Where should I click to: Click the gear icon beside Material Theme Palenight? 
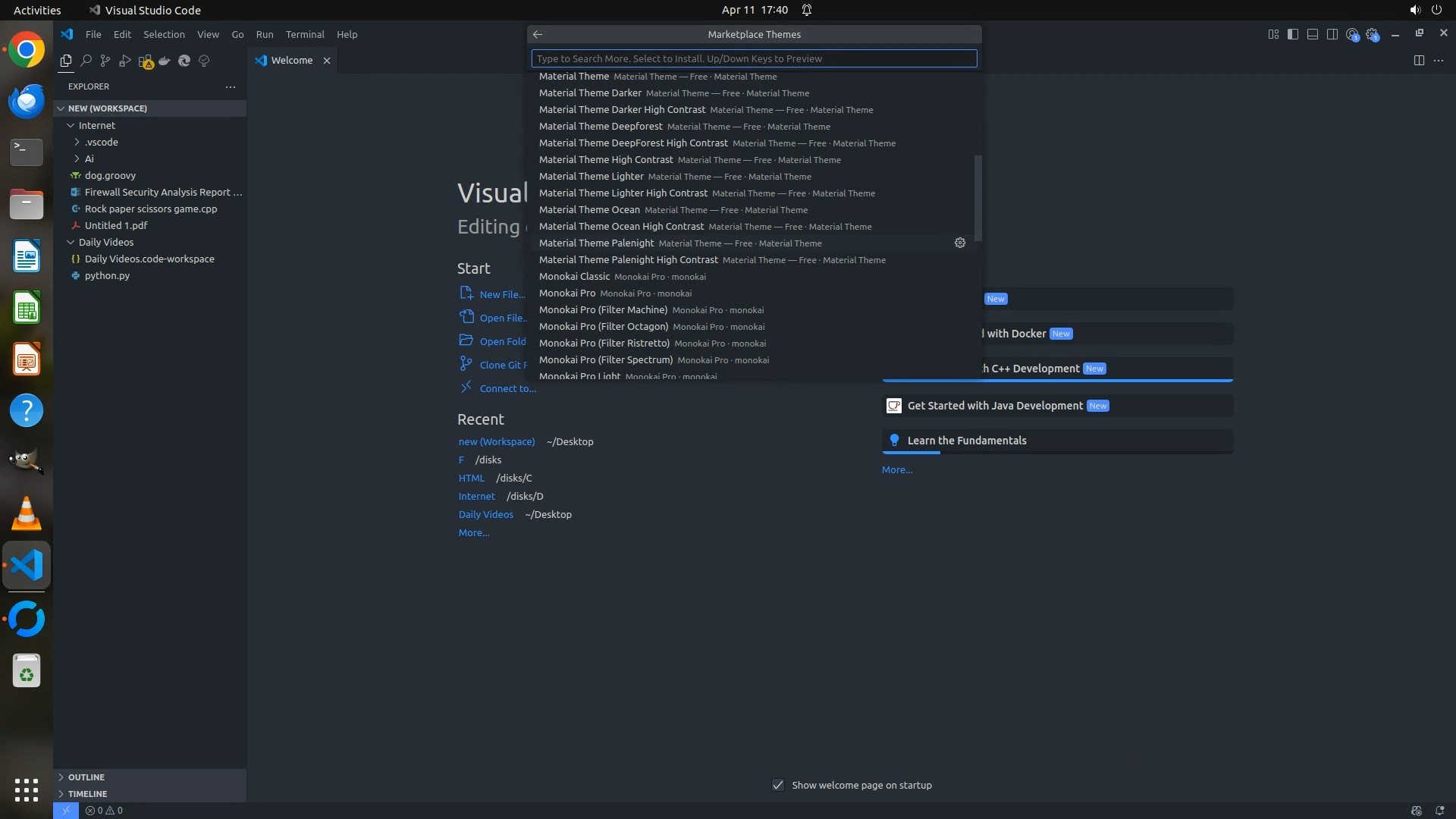960,243
